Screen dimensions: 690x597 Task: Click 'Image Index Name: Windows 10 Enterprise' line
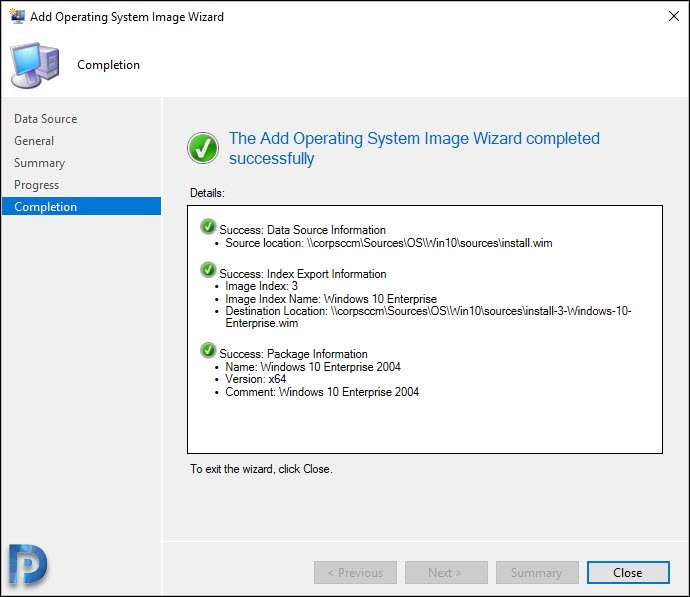pos(331,299)
